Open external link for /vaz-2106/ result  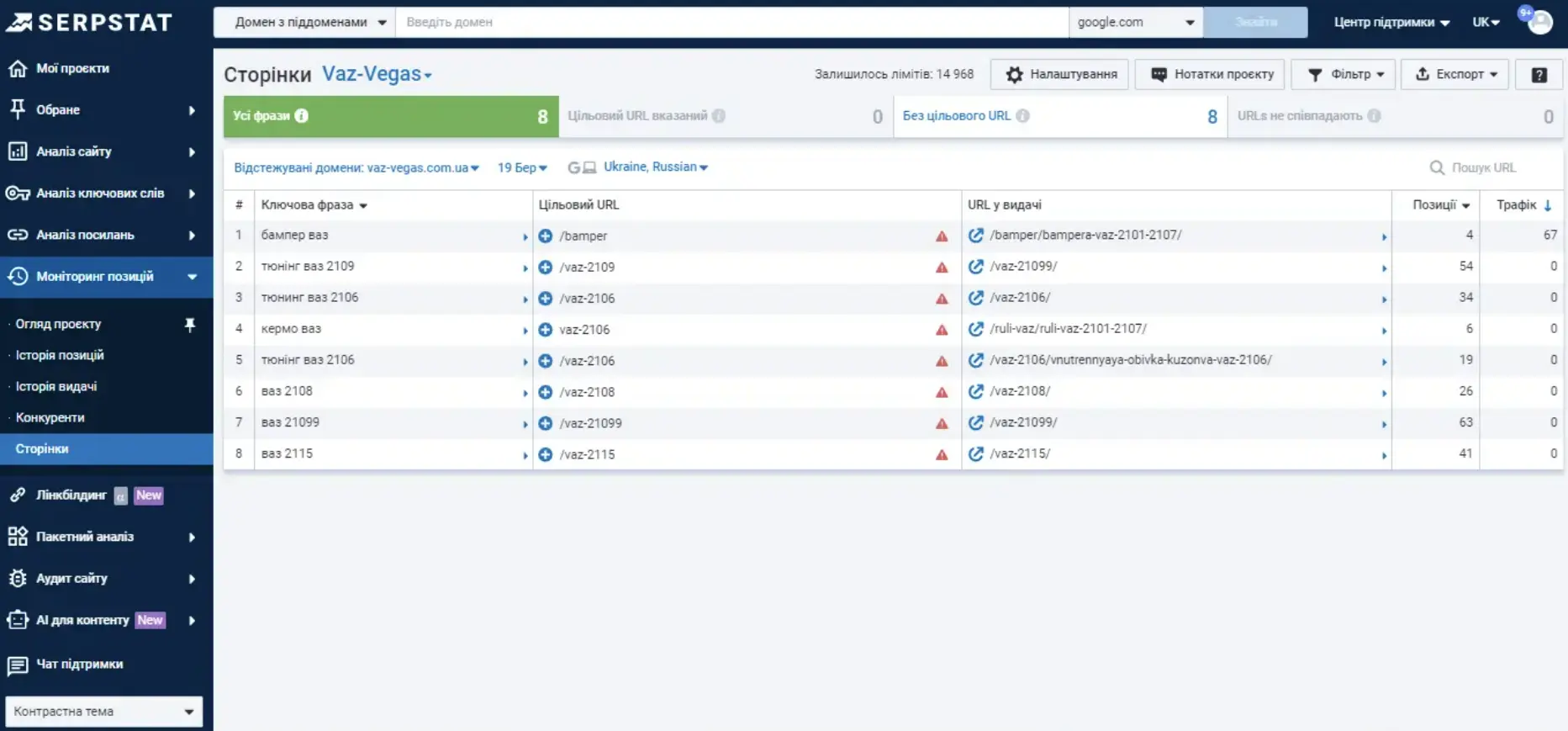point(975,298)
